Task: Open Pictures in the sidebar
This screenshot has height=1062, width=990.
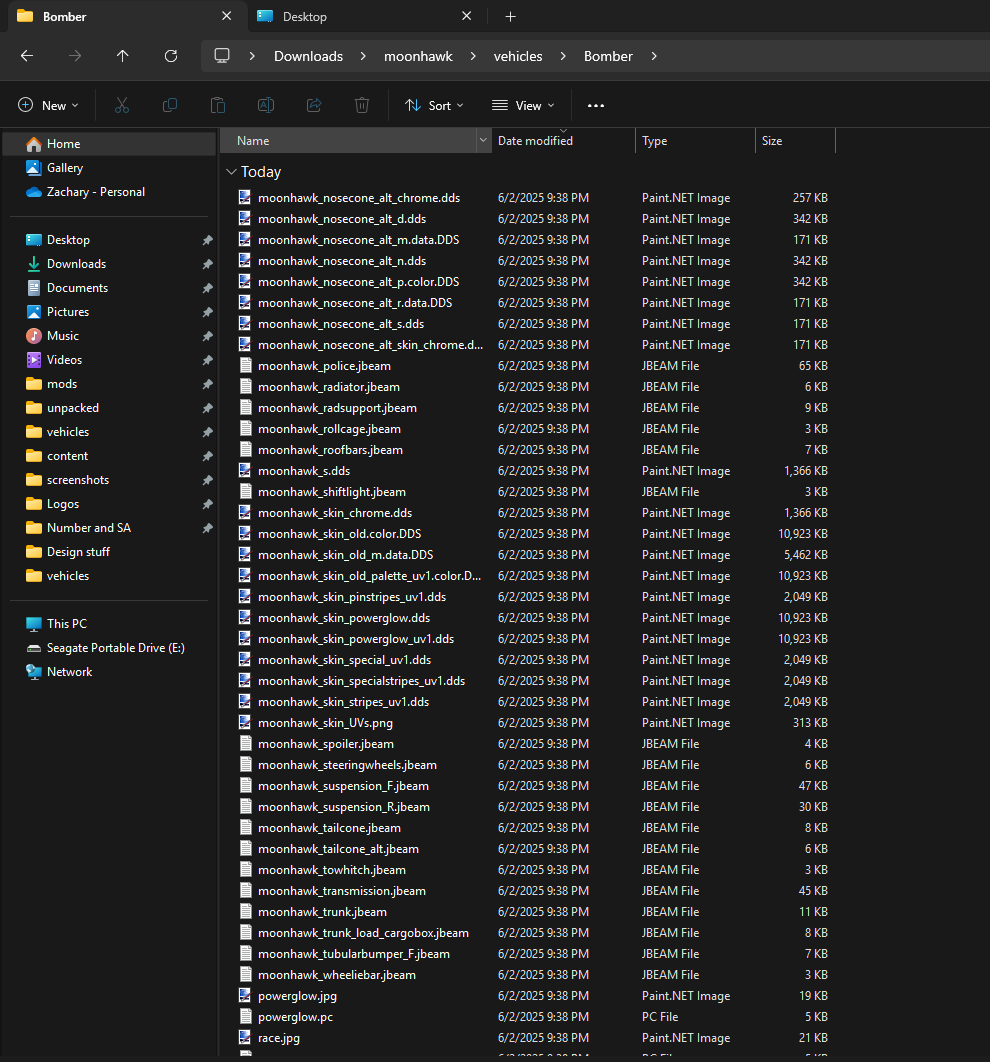Action: [x=110, y=312]
